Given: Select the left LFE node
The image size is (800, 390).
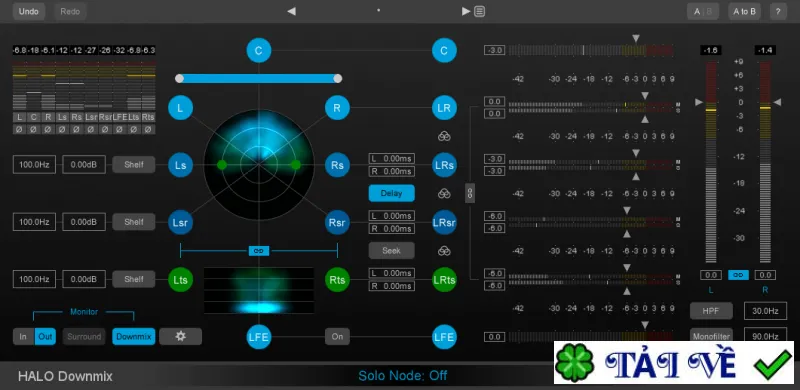Looking at the screenshot, I should pos(259,337).
